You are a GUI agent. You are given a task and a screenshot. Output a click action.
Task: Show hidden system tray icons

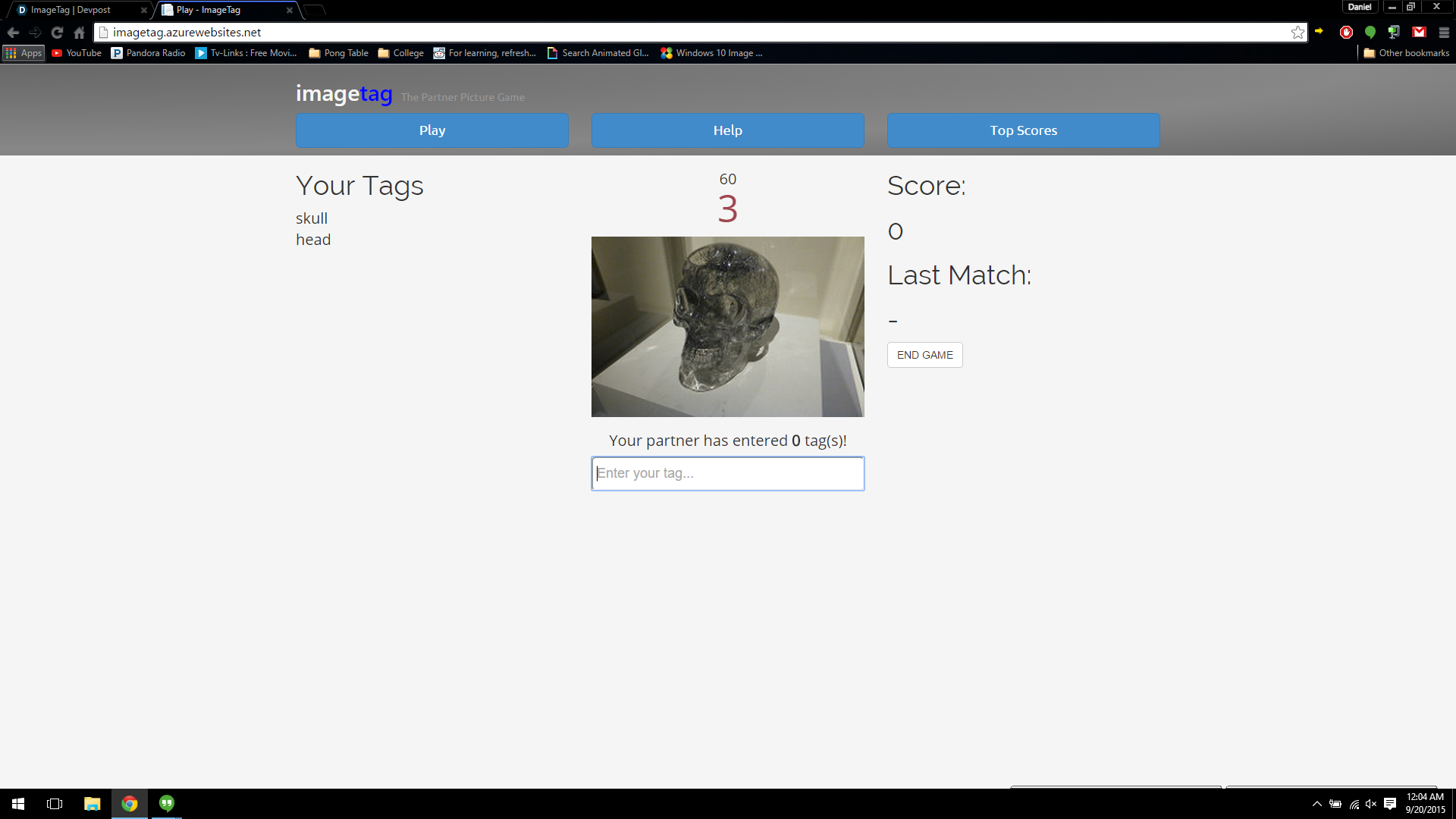tap(1317, 804)
